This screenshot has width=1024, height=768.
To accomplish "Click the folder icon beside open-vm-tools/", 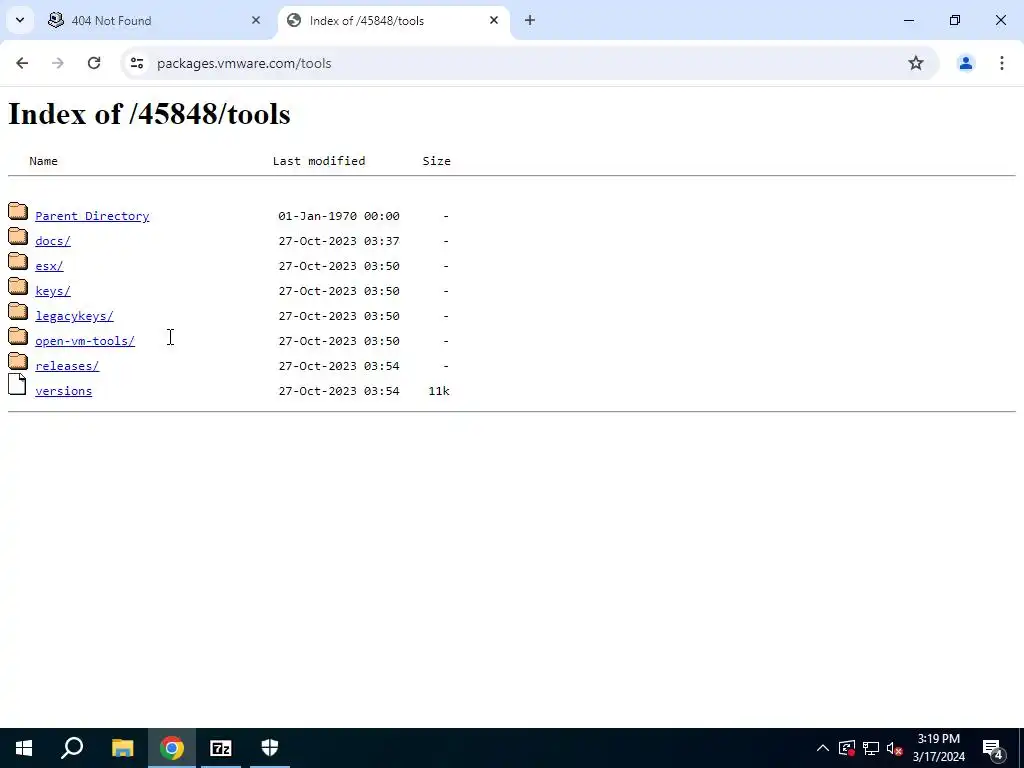I will click(18, 336).
